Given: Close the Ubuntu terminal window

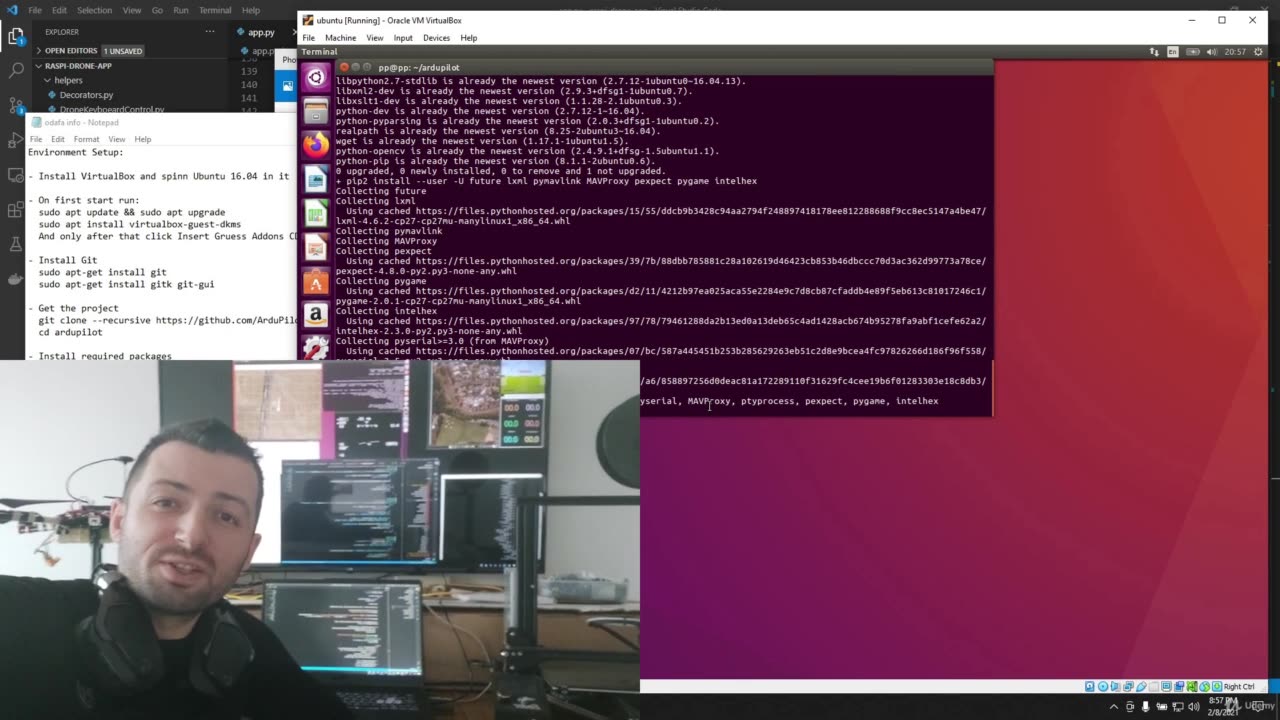Looking at the screenshot, I should click(344, 67).
